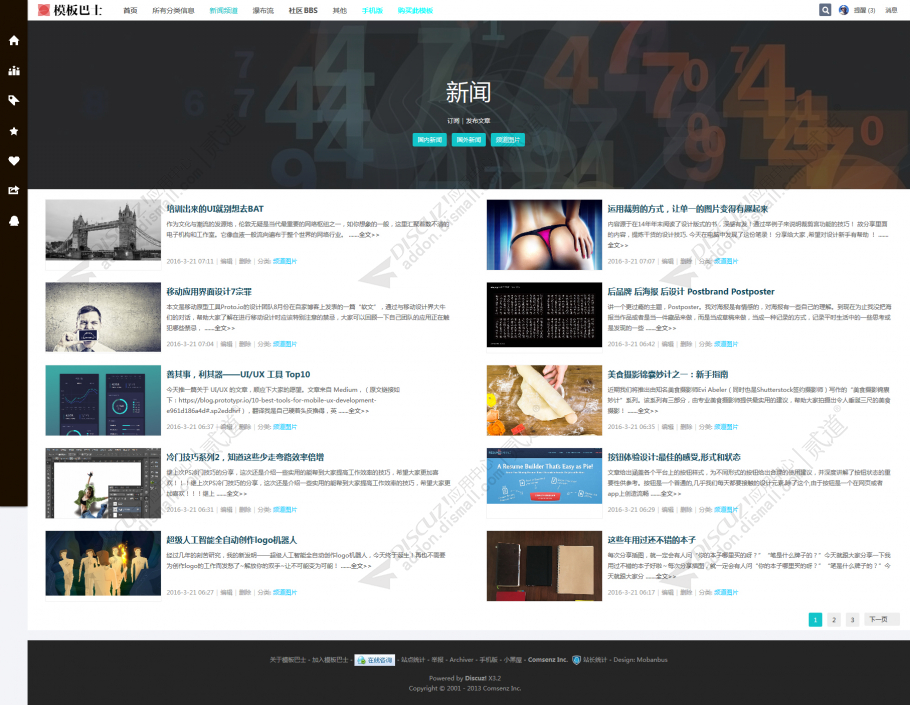This screenshot has width=910, height=705.
Task: Open the 瀑布流 navigation item
Action: coord(263,10)
